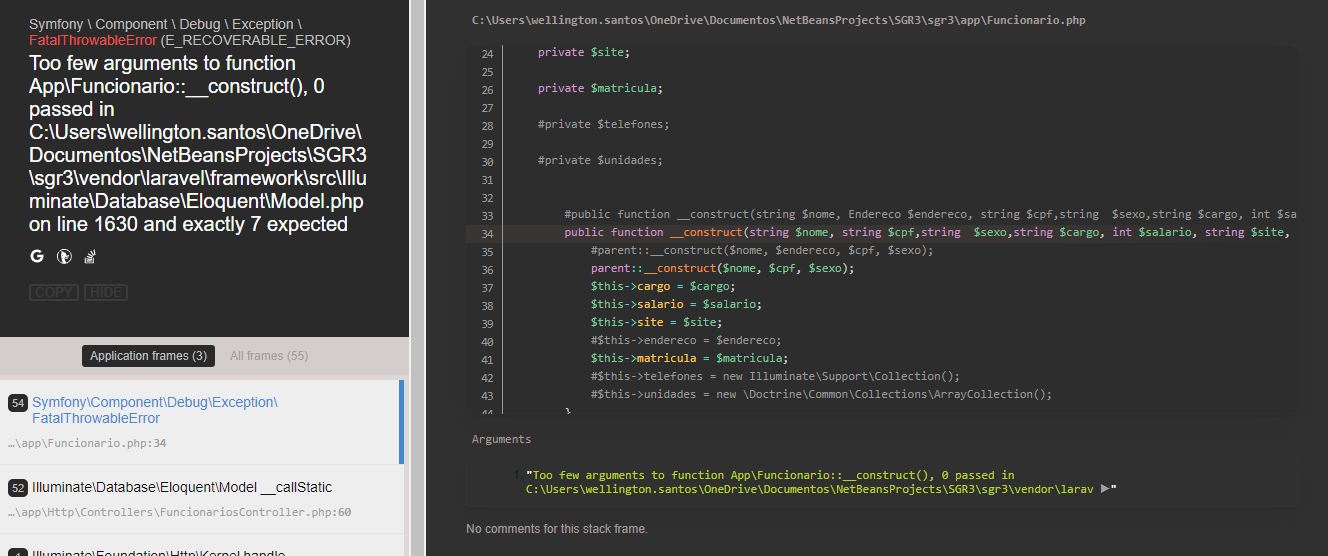Click '#private $unidades;' on line 30
1328x556 pixels.
tap(600, 161)
